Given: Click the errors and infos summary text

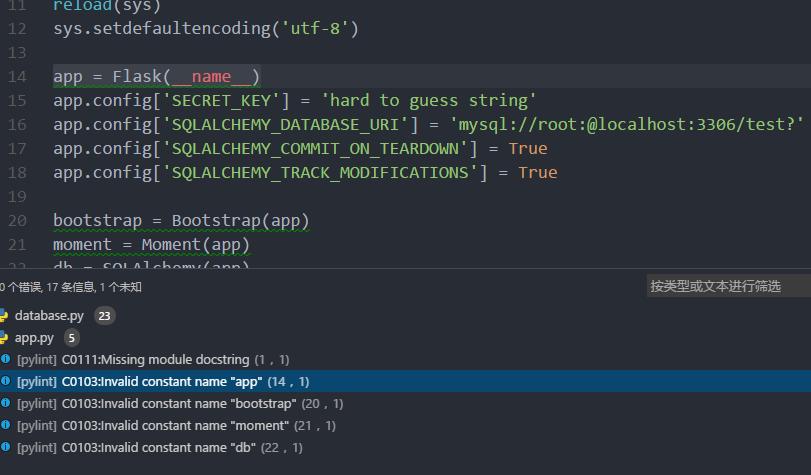Looking at the screenshot, I should (71, 287).
